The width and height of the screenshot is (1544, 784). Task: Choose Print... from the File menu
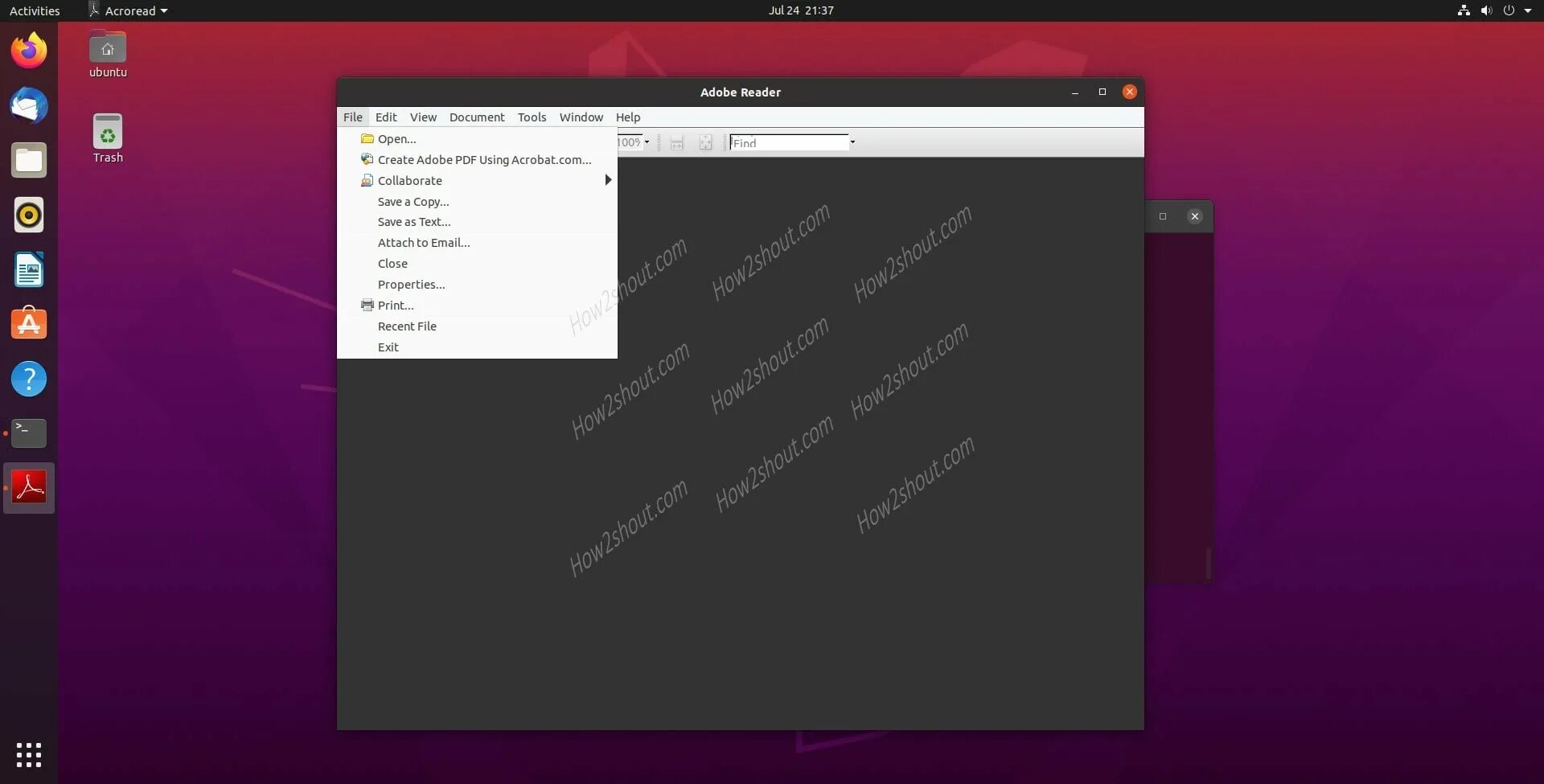click(477, 306)
